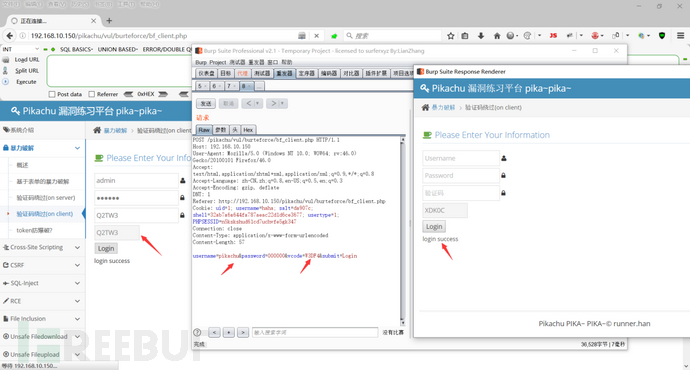The height and width of the screenshot is (370, 690).
Task: Click the downloads arrow icon
Action: 481,36
